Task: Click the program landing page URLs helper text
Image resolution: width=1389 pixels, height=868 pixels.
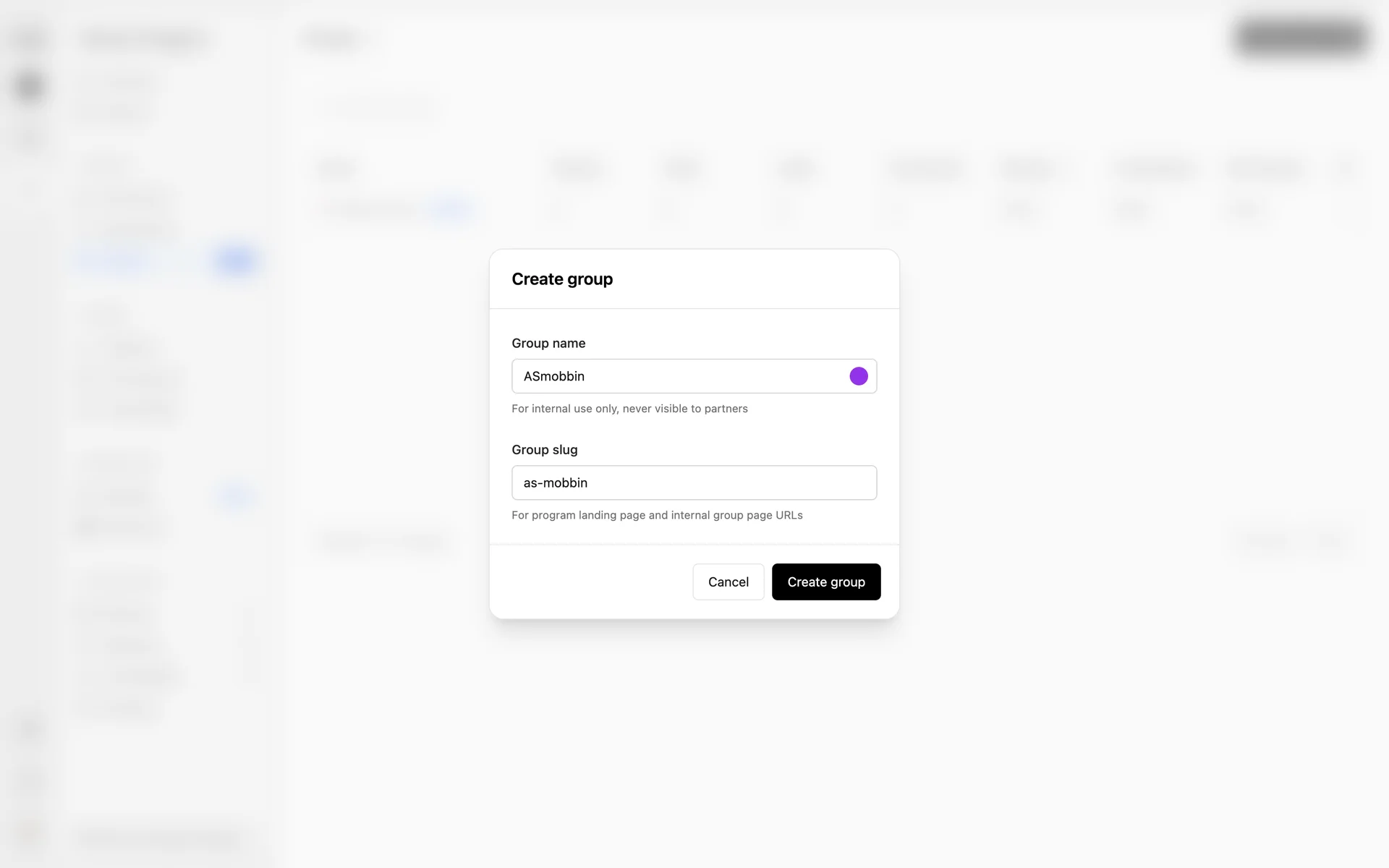Action: 656,515
